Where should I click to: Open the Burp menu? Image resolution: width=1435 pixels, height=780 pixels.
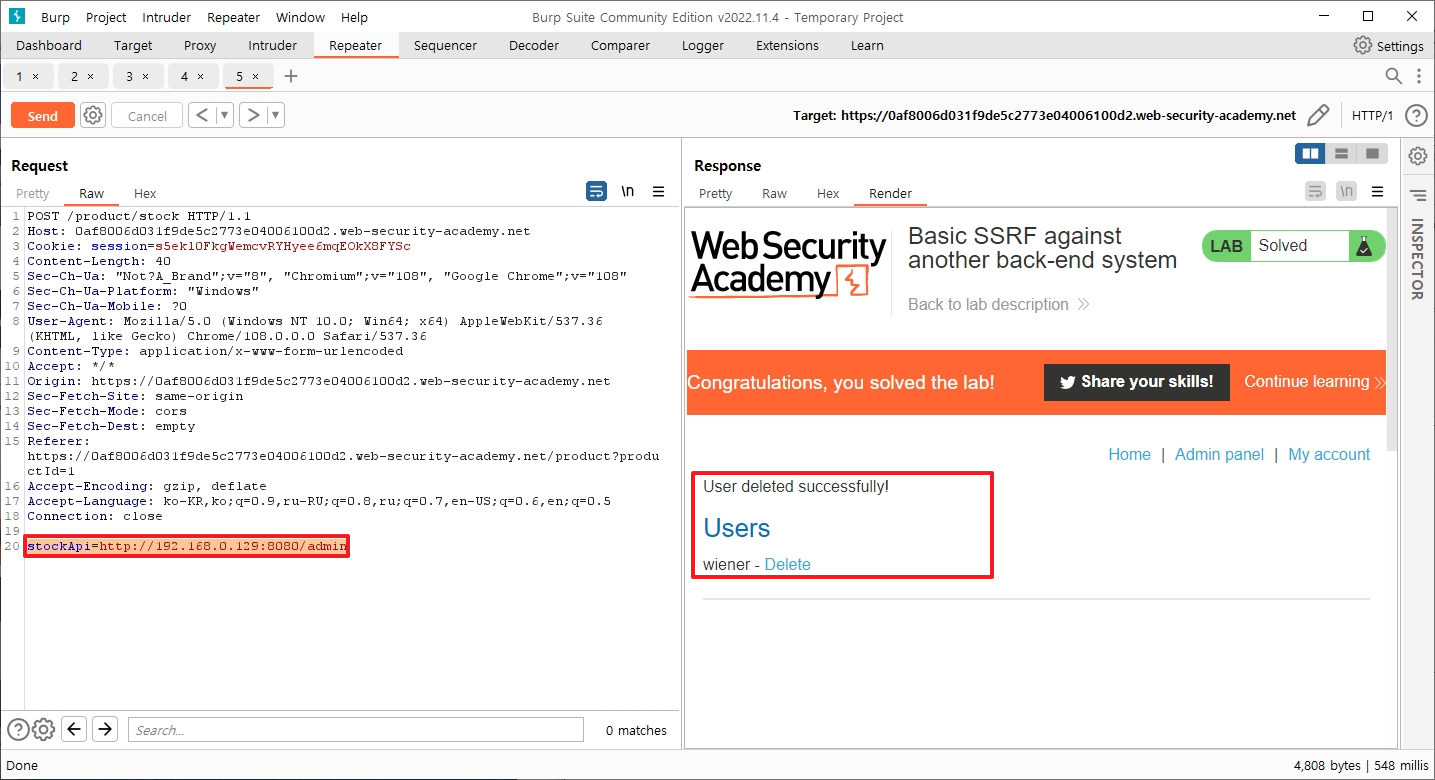[55, 17]
